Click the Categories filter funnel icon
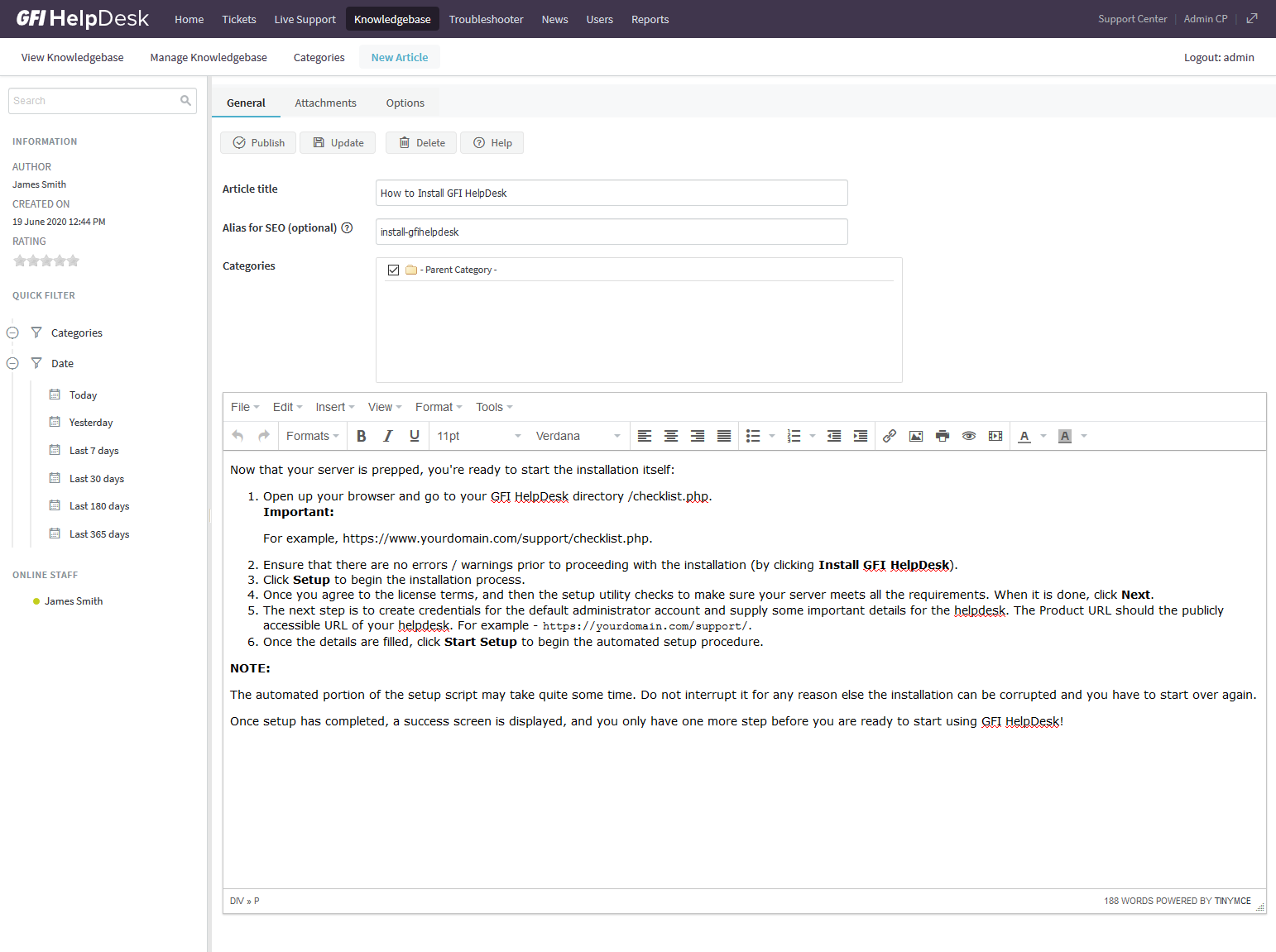1276x952 pixels. point(36,332)
